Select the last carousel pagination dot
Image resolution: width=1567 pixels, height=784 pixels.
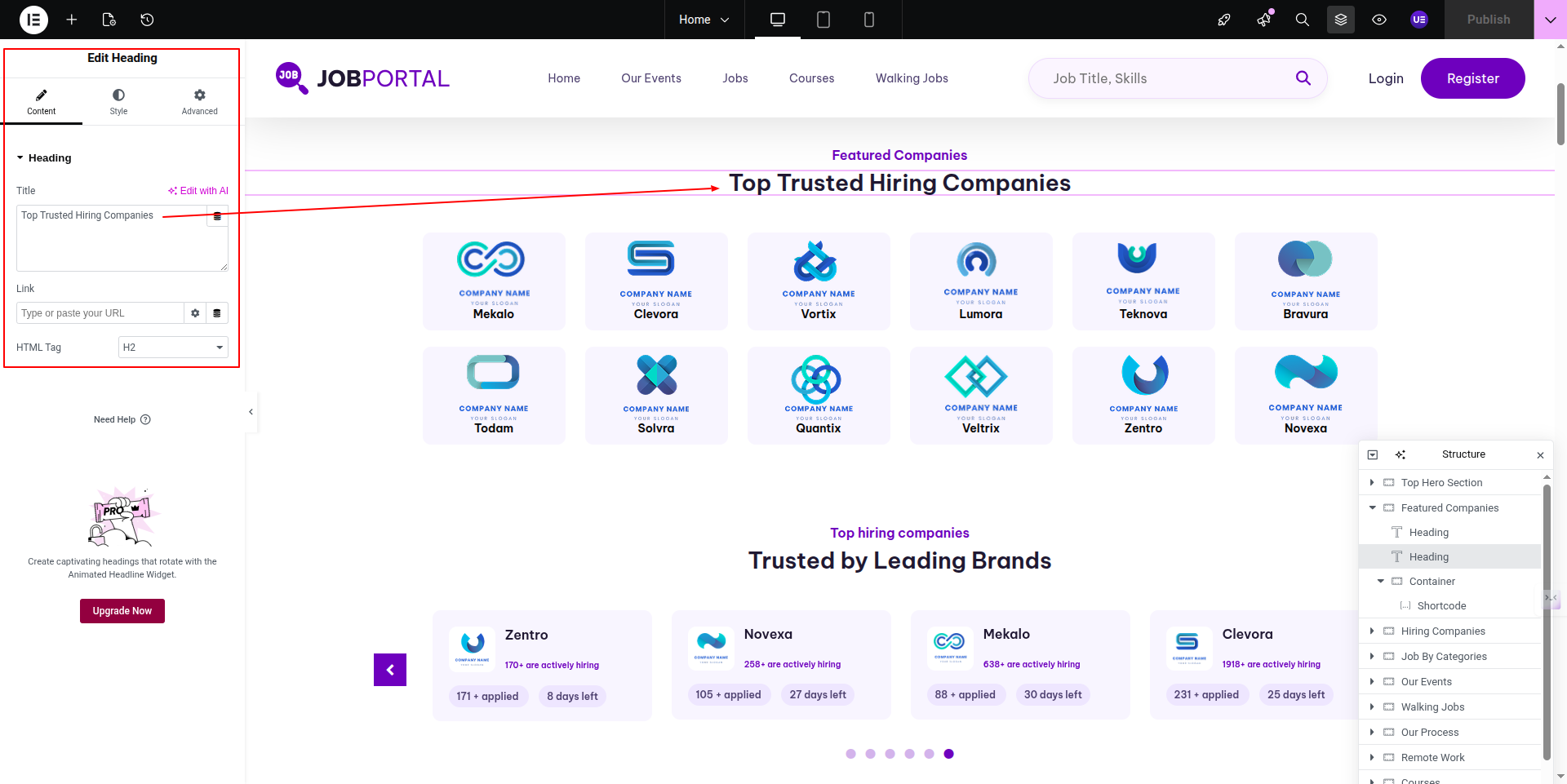(x=948, y=754)
